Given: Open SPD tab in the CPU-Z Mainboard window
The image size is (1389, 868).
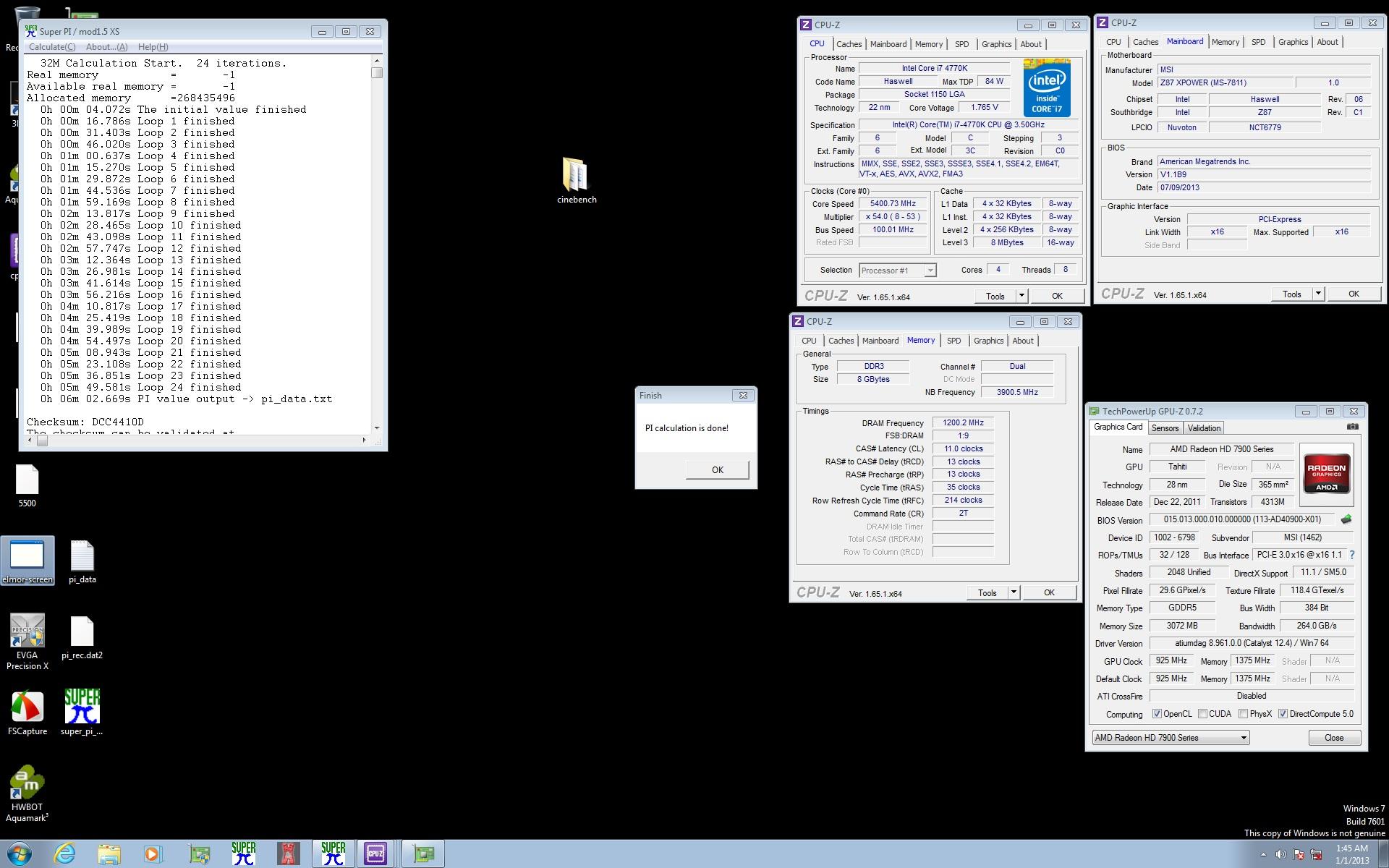Looking at the screenshot, I should click(1258, 42).
